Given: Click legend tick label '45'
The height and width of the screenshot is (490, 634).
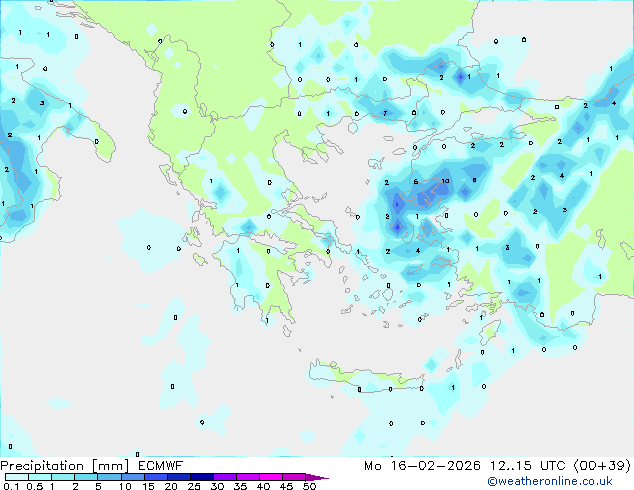Looking at the screenshot, I should (286, 486).
